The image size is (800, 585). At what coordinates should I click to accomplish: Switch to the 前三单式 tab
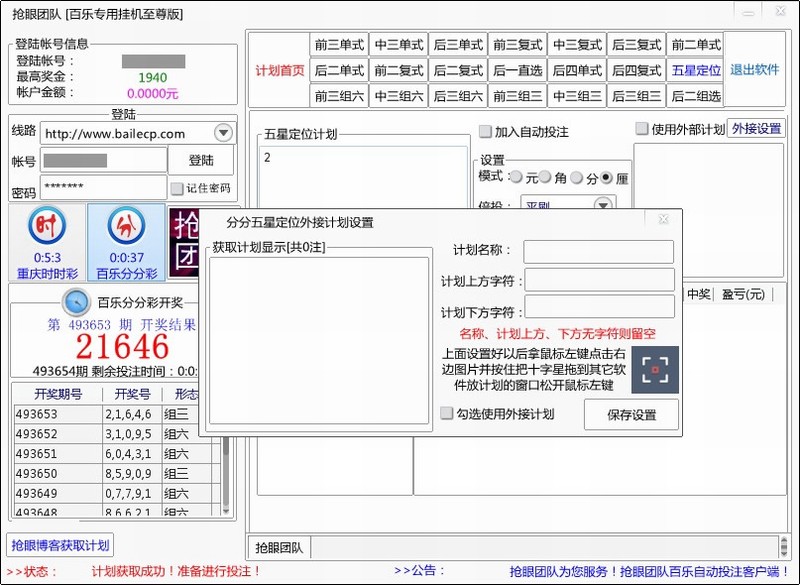[x=339, y=45]
